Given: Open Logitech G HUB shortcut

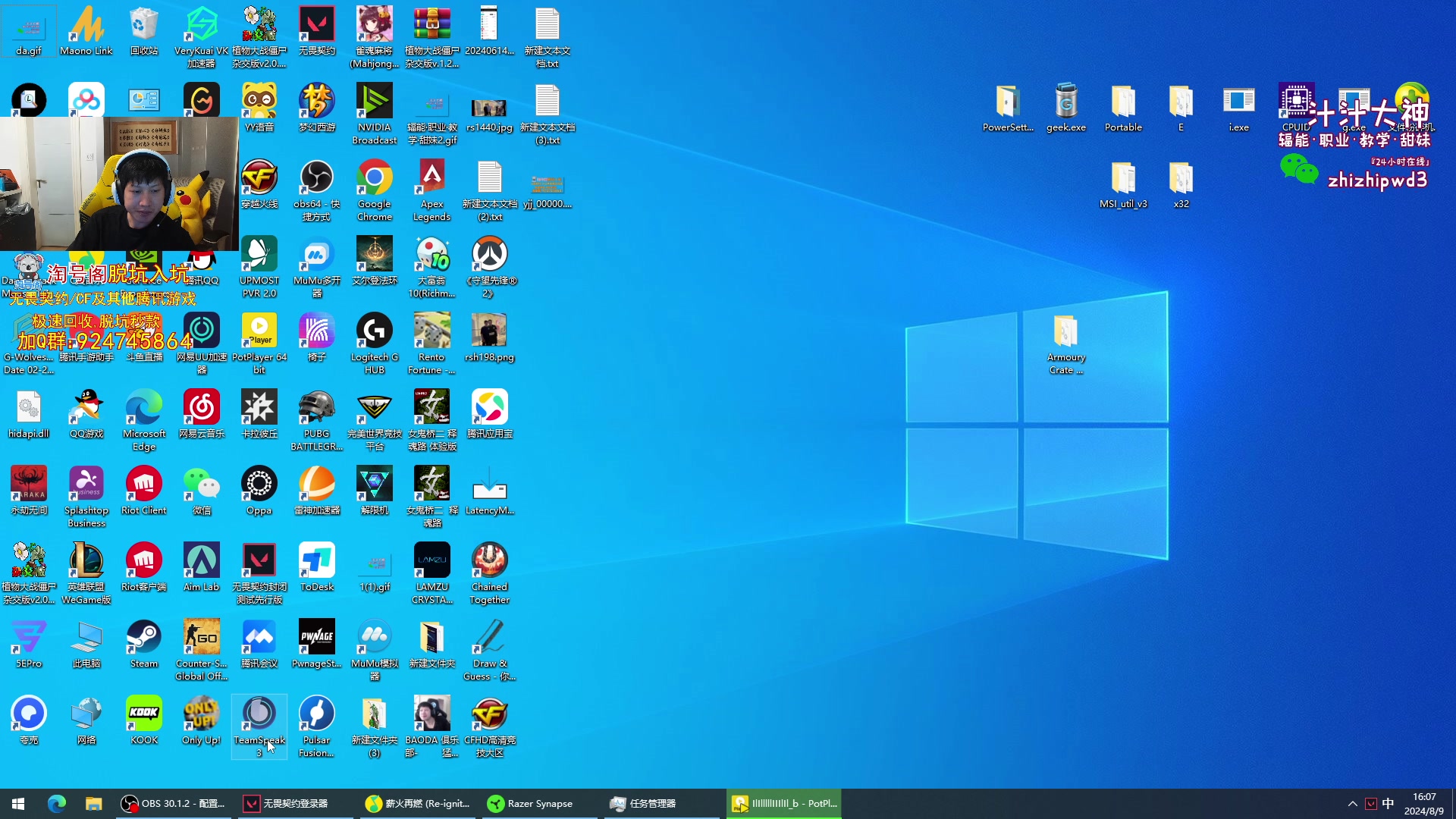Looking at the screenshot, I should (375, 344).
